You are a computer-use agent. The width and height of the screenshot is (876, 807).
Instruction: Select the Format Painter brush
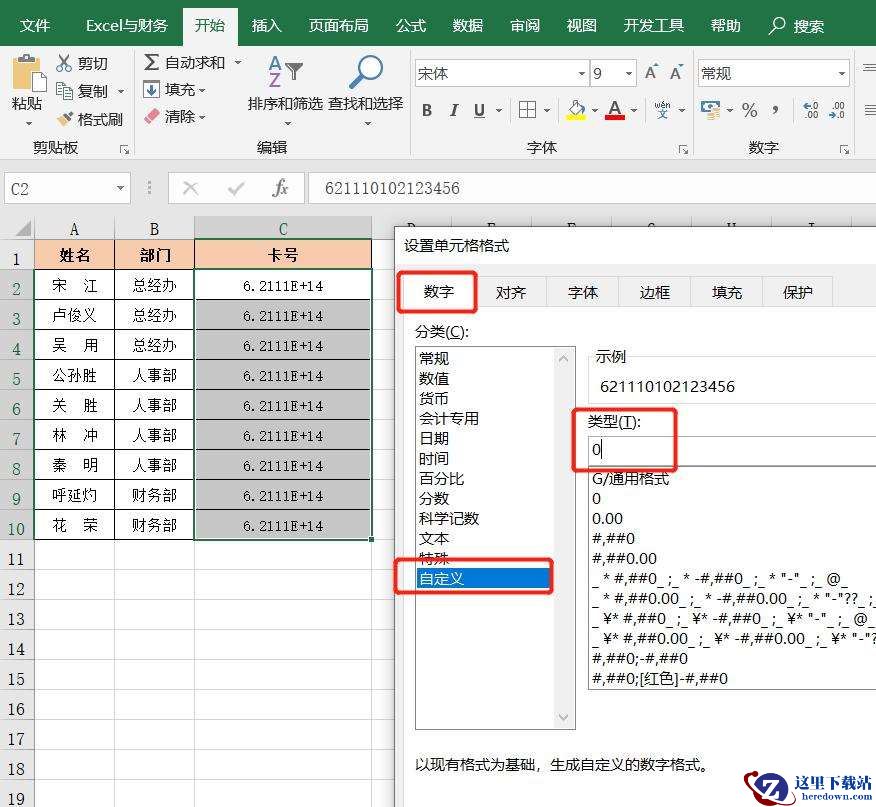tap(65, 118)
